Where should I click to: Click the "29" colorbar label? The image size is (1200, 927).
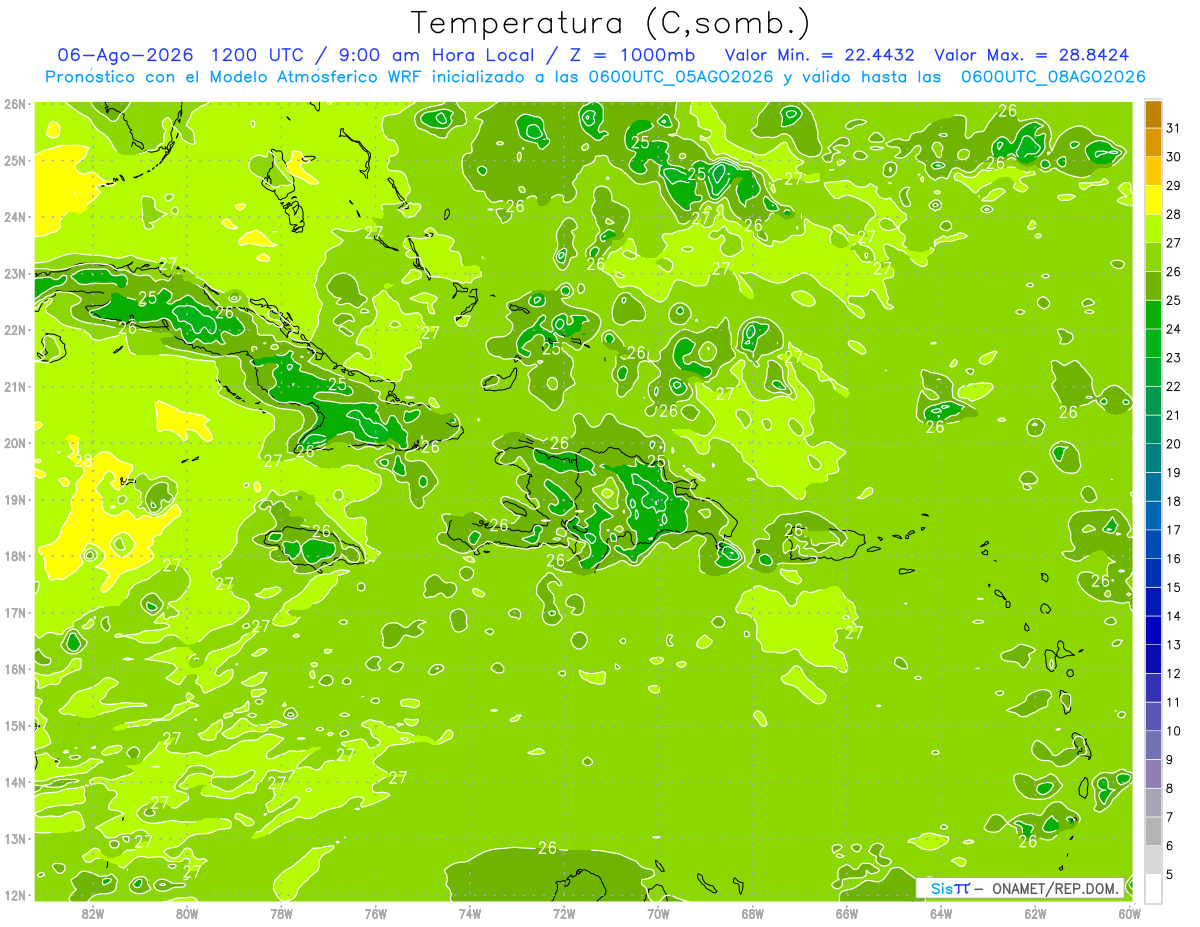(1174, 185)
